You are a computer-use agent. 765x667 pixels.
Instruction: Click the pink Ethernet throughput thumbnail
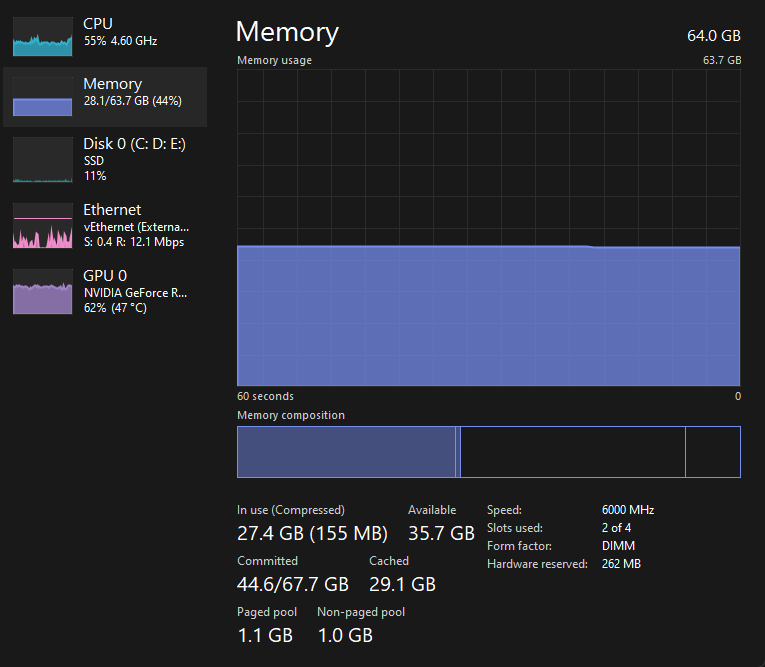(42, 225)
